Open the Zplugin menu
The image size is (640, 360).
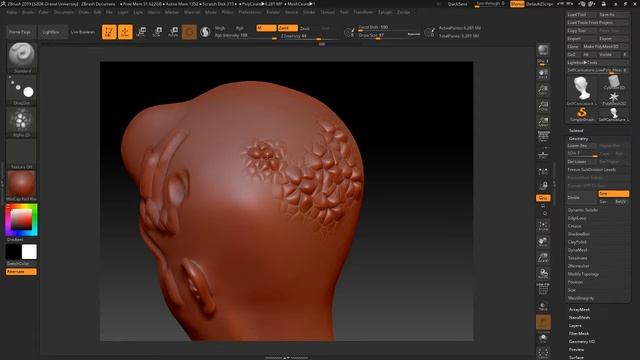click(x=385, y=12)
